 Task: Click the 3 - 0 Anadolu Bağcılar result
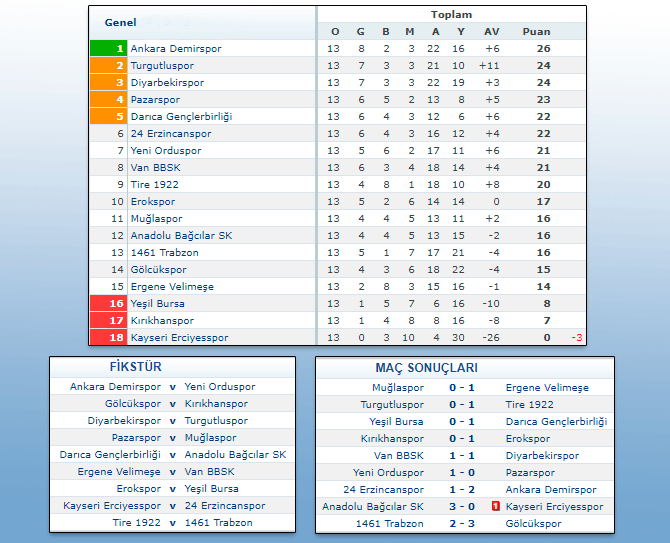point(462,507)
